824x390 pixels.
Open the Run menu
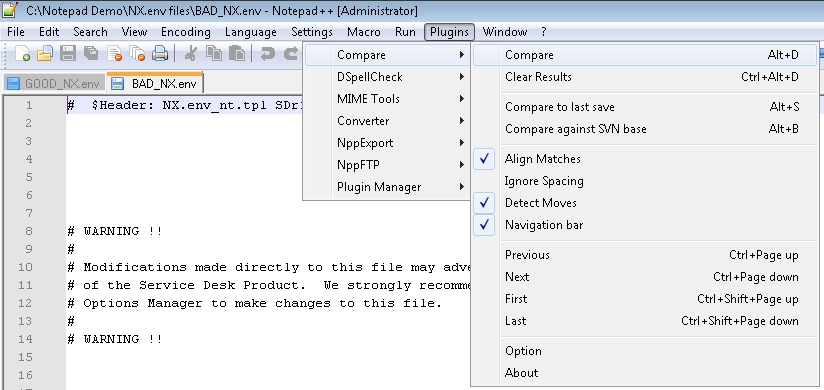click(x=405, y=32)
